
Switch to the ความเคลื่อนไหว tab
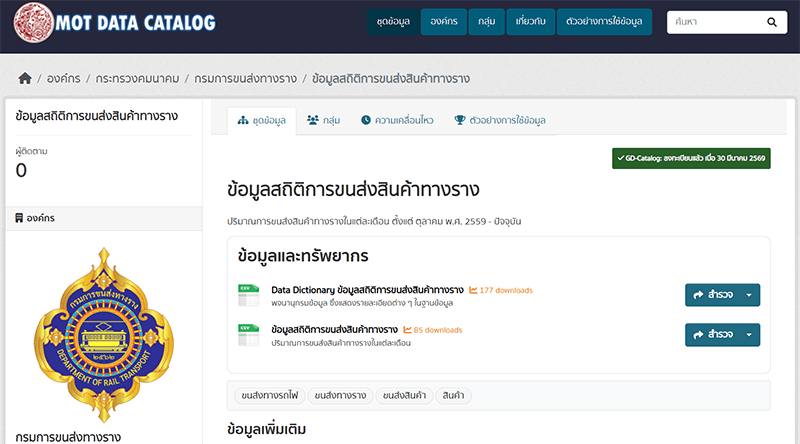point(397,121)
